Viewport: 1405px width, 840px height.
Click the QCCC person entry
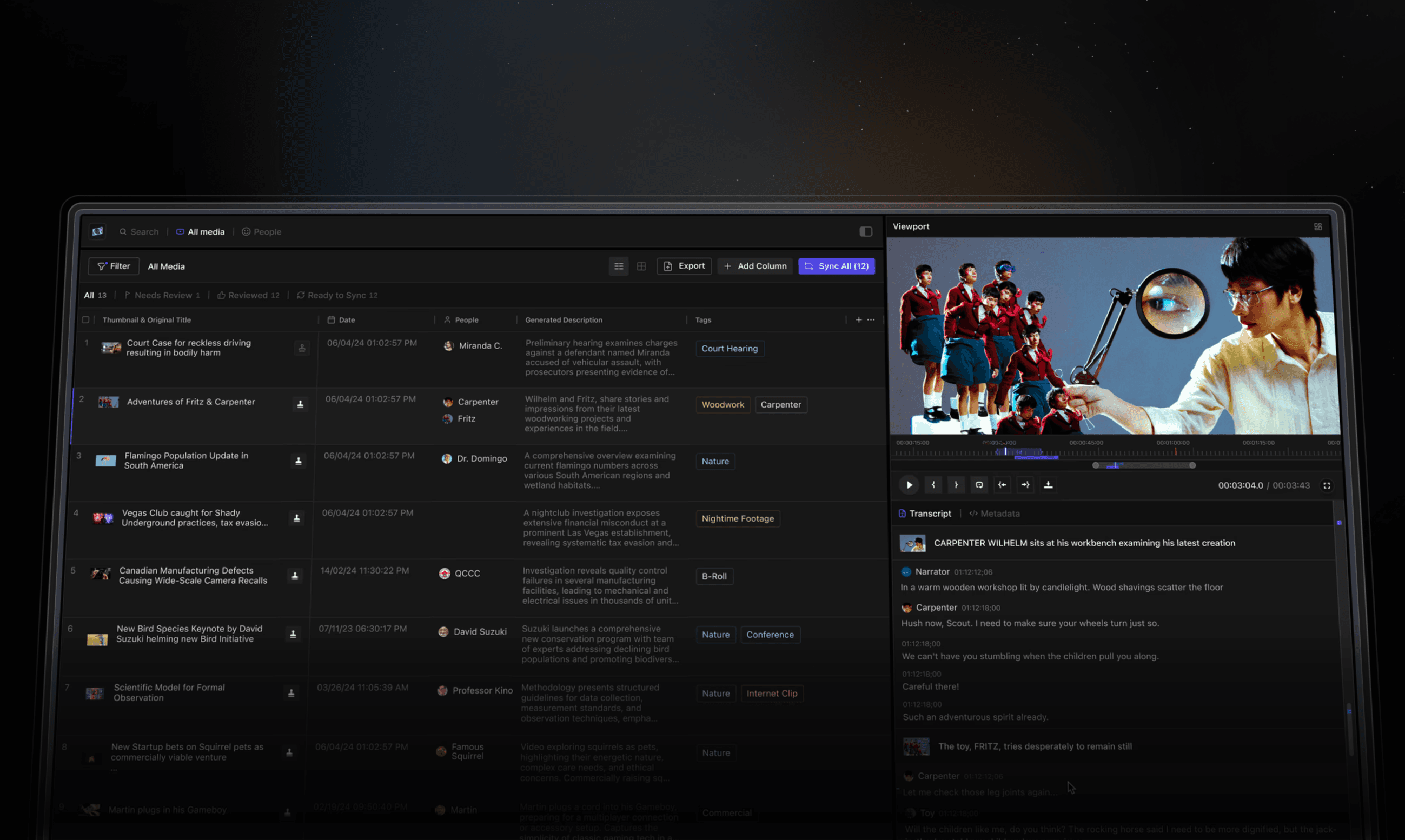(x=460, y=574)
